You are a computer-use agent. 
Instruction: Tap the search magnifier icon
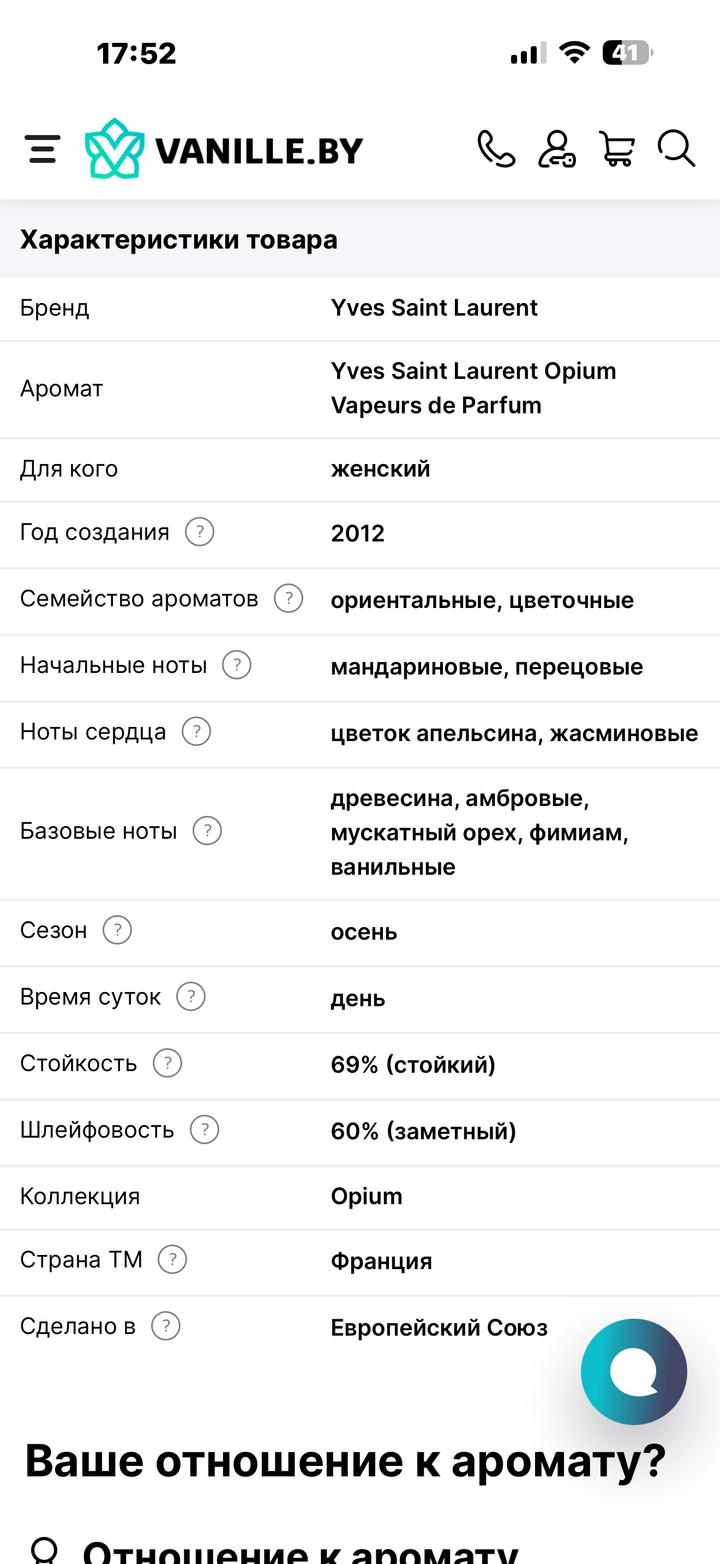[x=676, y=150]
